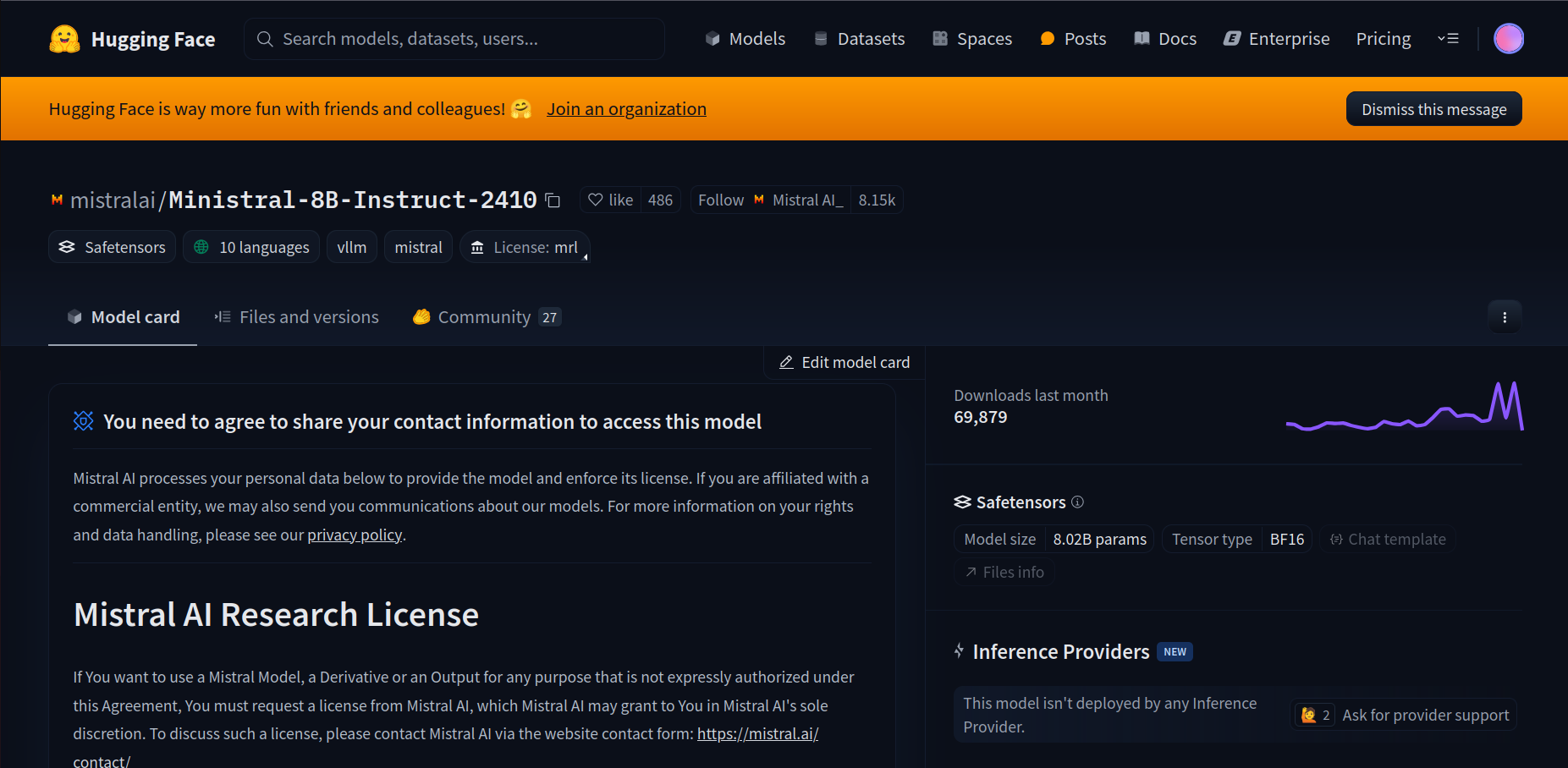The width and height of the screenshot is (1568, 768).
Task: Expand the 10 languages tag
Action: [x=251, y=247]
